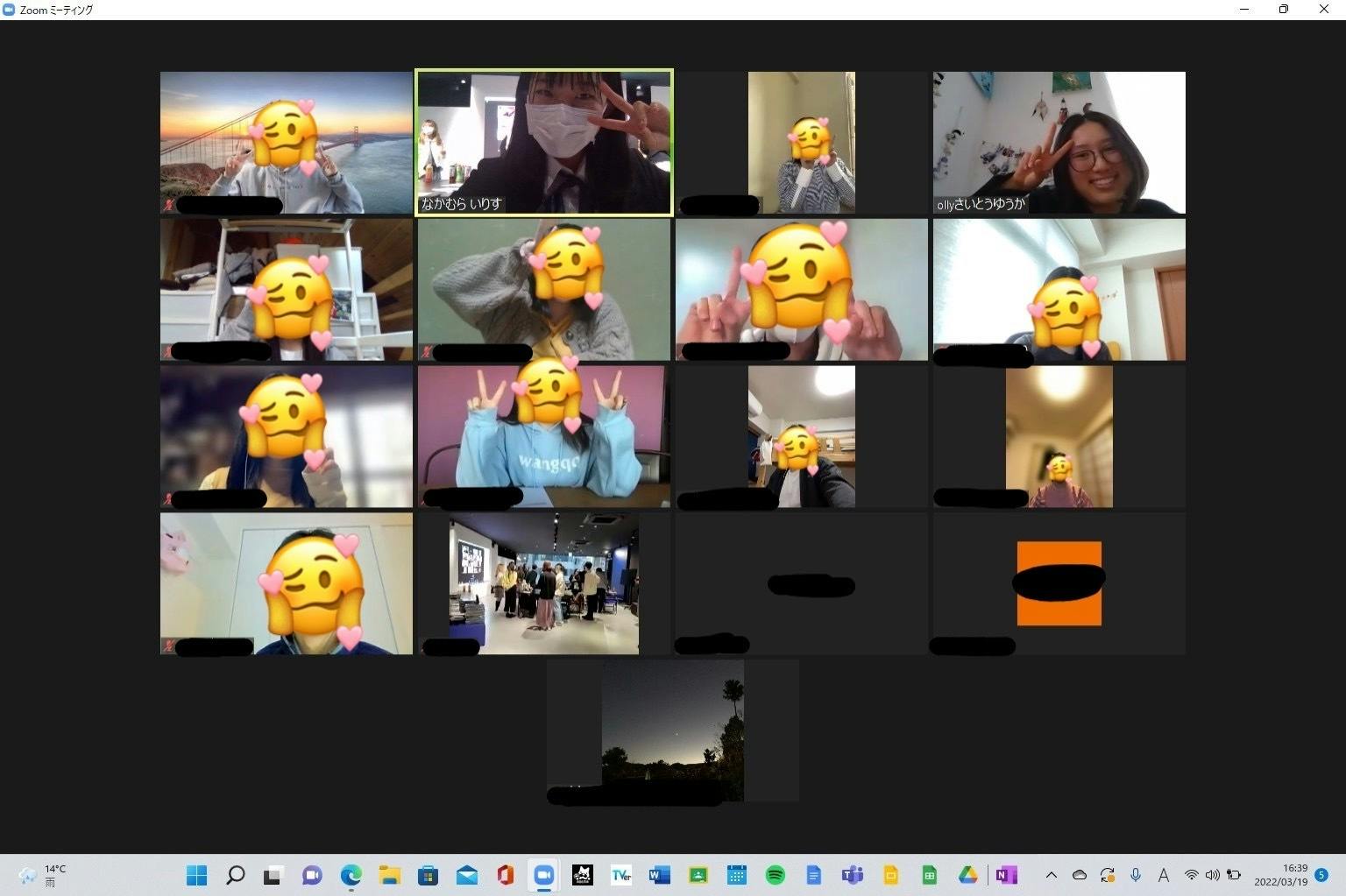Open Windows Search from the taskbar
This screenshot has width=1346, height=896.
[x=235, y=875]
